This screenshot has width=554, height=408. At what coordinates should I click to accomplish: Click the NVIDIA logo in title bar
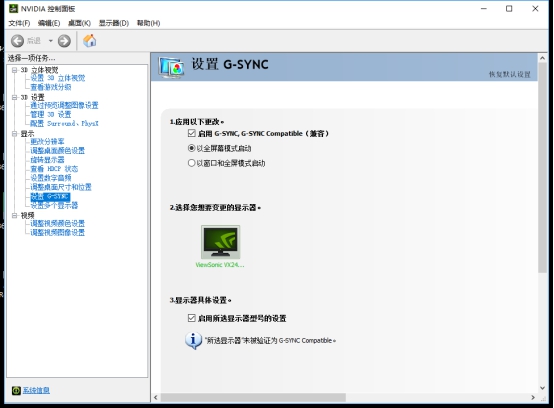tap(13, 8)
